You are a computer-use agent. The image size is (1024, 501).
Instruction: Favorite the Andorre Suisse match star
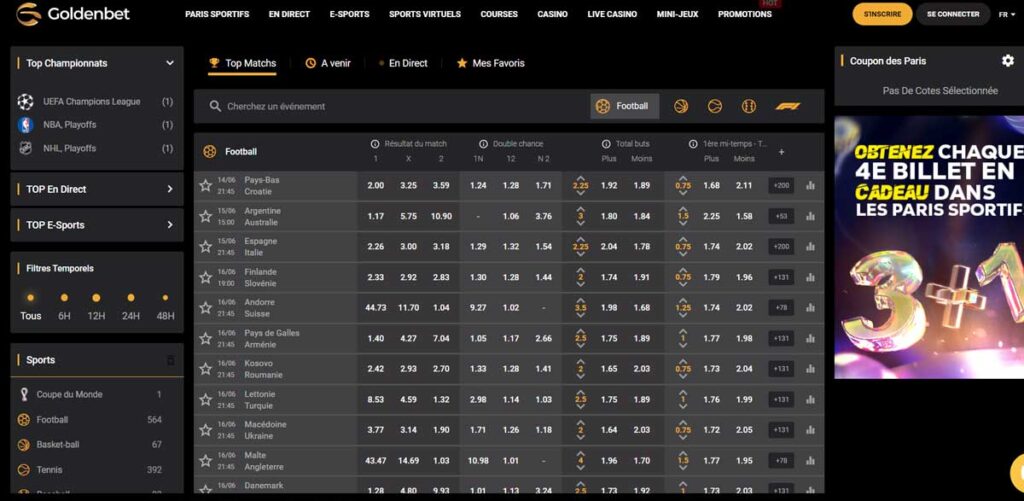click(x=206, y=308)
